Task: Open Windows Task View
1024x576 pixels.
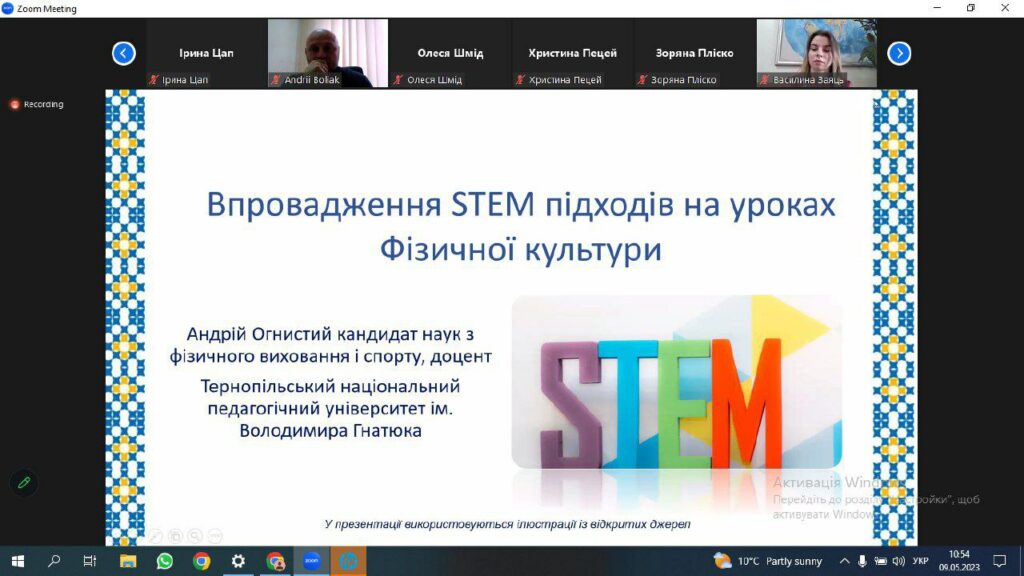Action: [90, 561]
